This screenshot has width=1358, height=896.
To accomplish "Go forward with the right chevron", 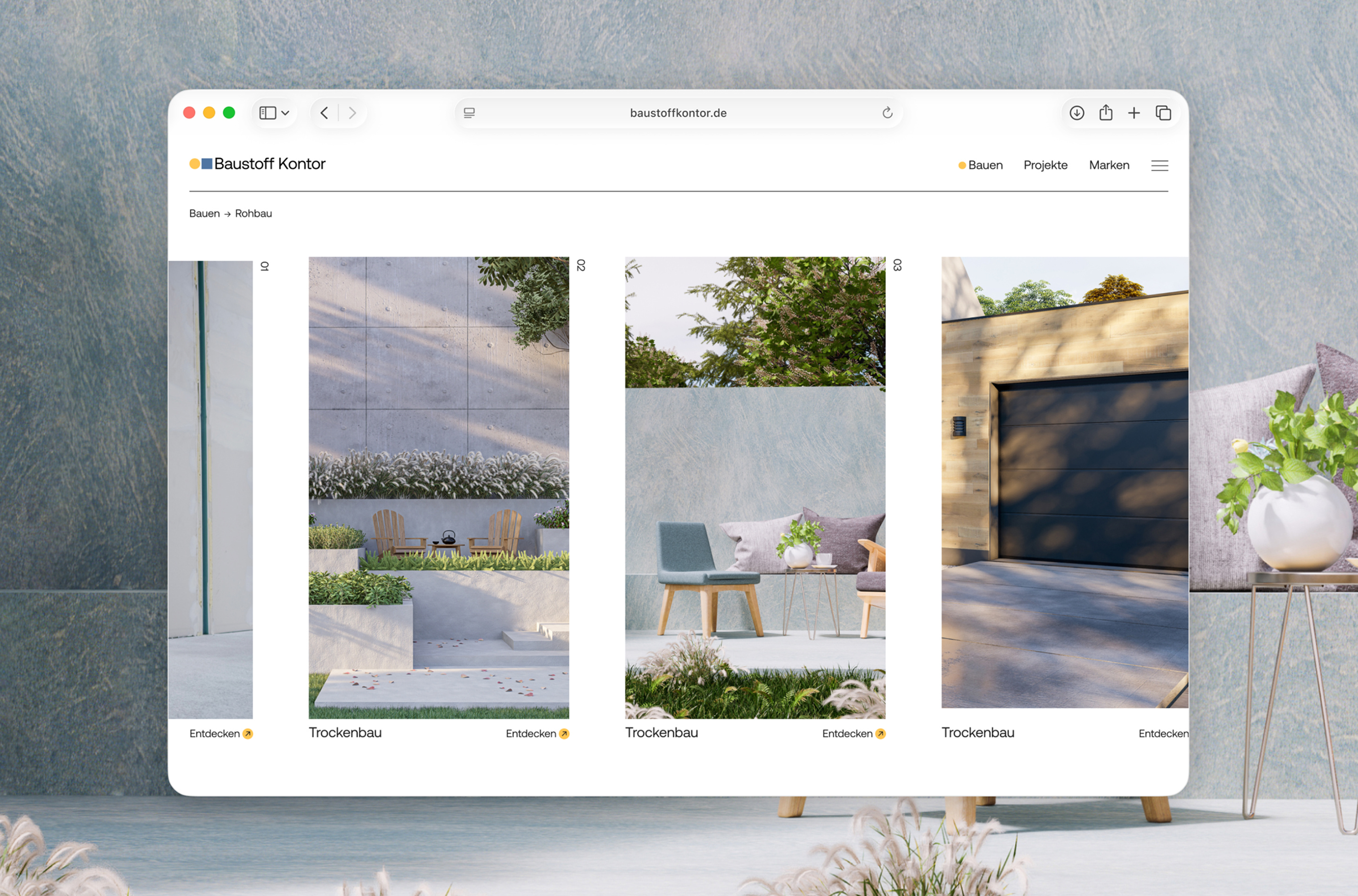I will pos(353,113).
